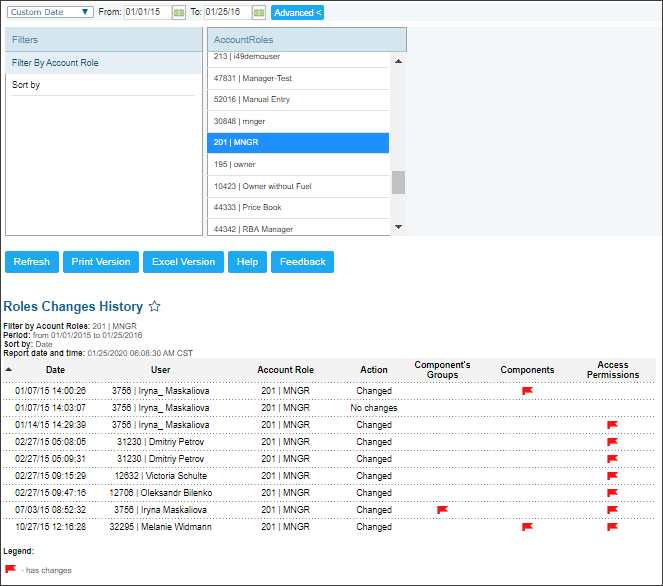Click the Print Version button
Image resolution: width=663 pixels, height=586 pixels.
coord(101,262)
